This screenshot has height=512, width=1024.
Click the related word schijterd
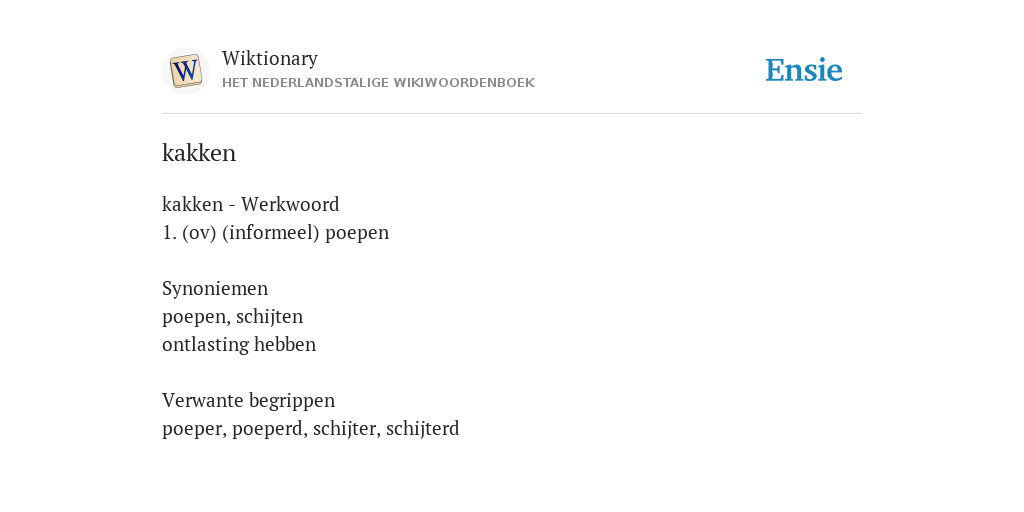pyautogui.click(x=423, y=428)
